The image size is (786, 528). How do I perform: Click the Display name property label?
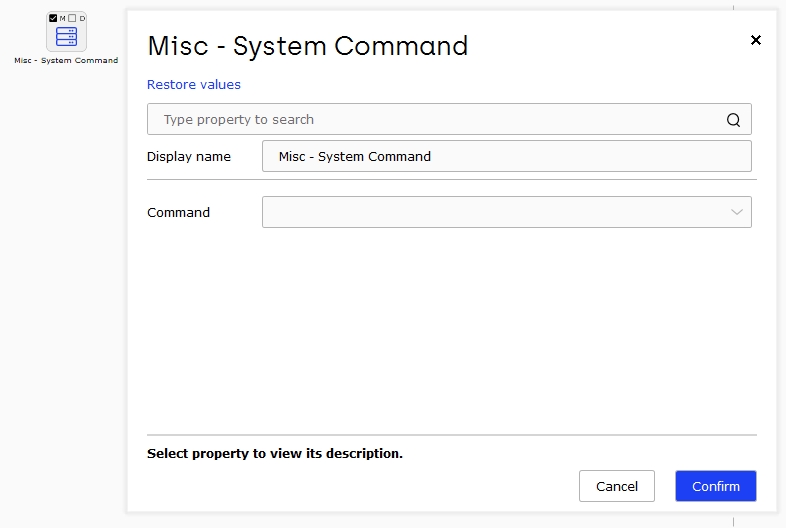coord(188,157)
